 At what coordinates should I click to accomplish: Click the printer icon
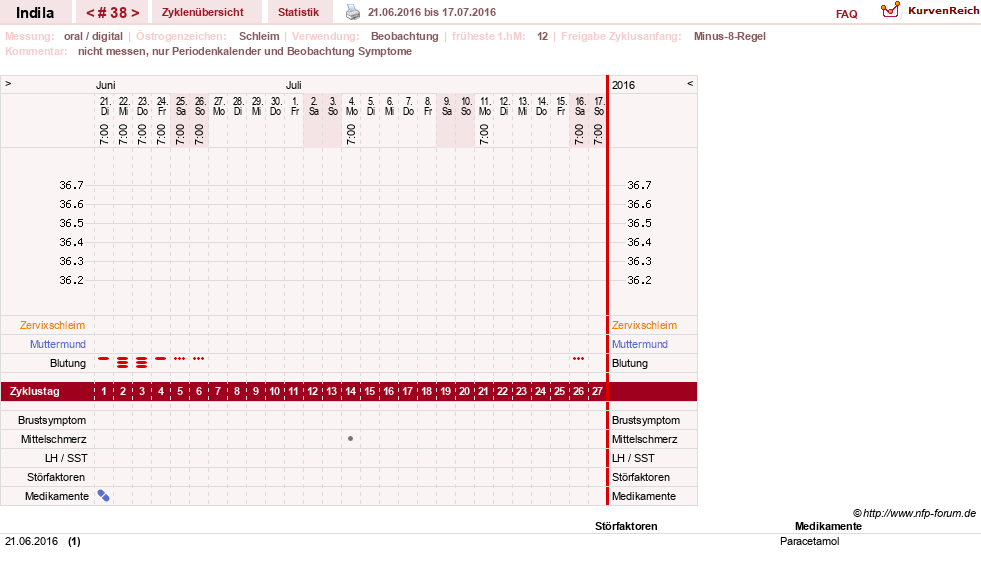(x=353, y=12)
